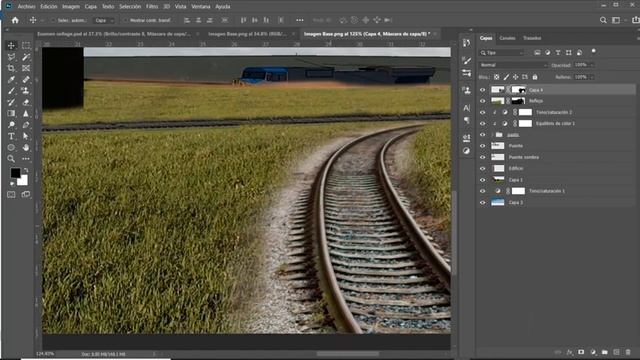Toggle Quick Mask mode icon
This screenshot has height=360, width=640.
tap(11, 195)
